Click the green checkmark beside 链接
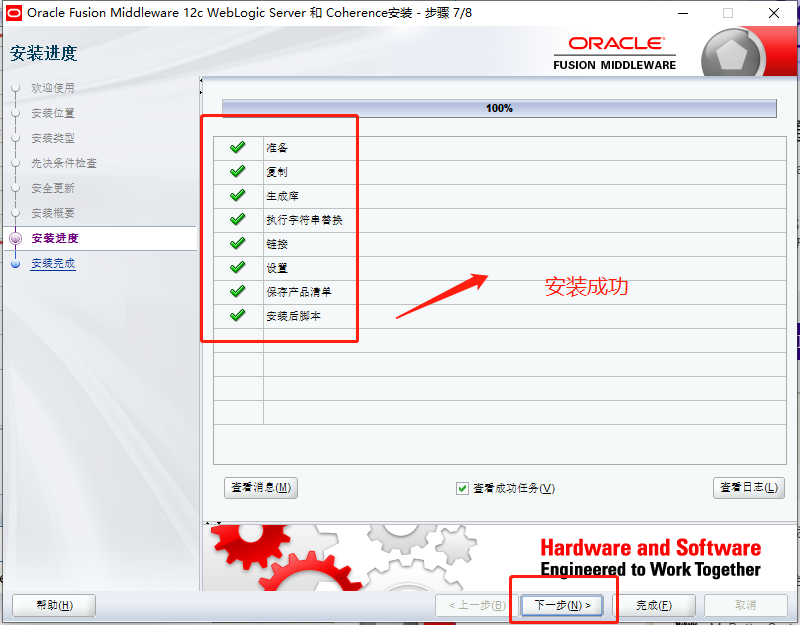Viewport: 800px width, 625px height. (x=237, y=243)
